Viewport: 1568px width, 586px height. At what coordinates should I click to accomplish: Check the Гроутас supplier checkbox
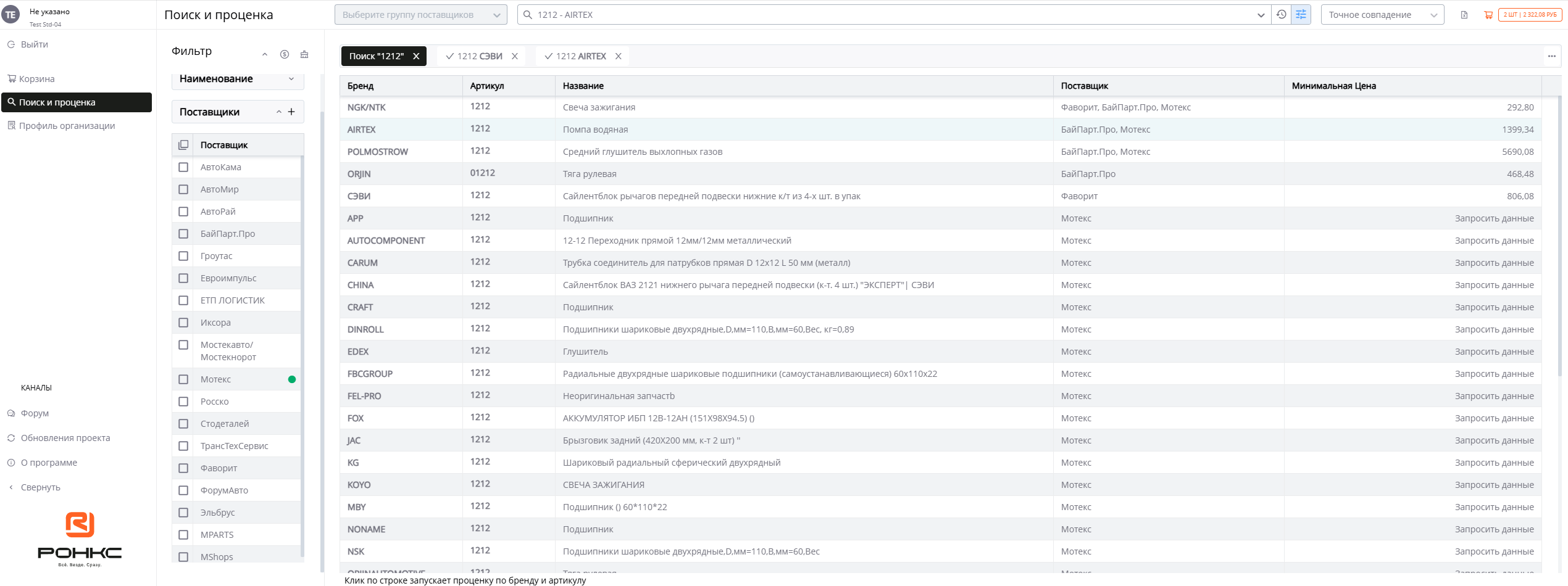click(x=183, y=256)
